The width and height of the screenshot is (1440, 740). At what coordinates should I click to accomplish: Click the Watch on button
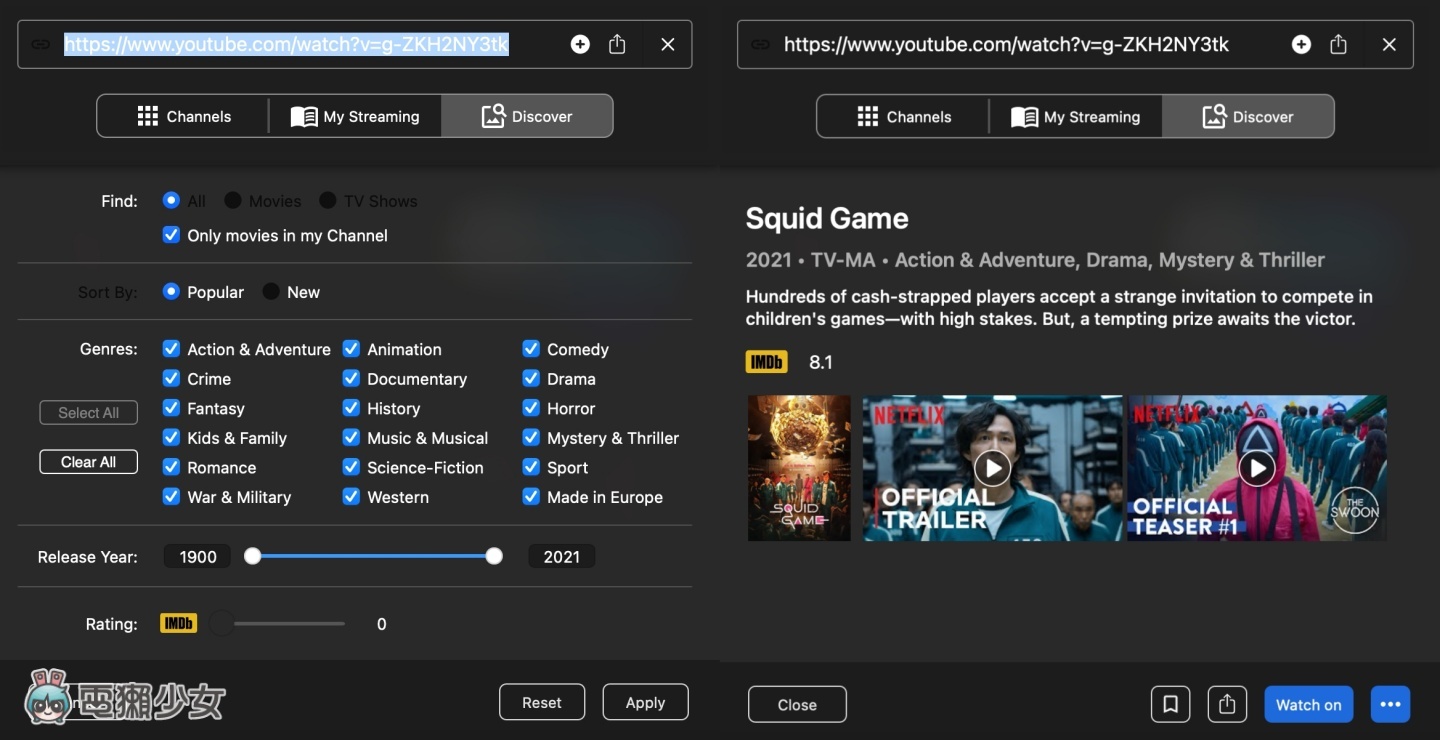tap(1308, 704)
